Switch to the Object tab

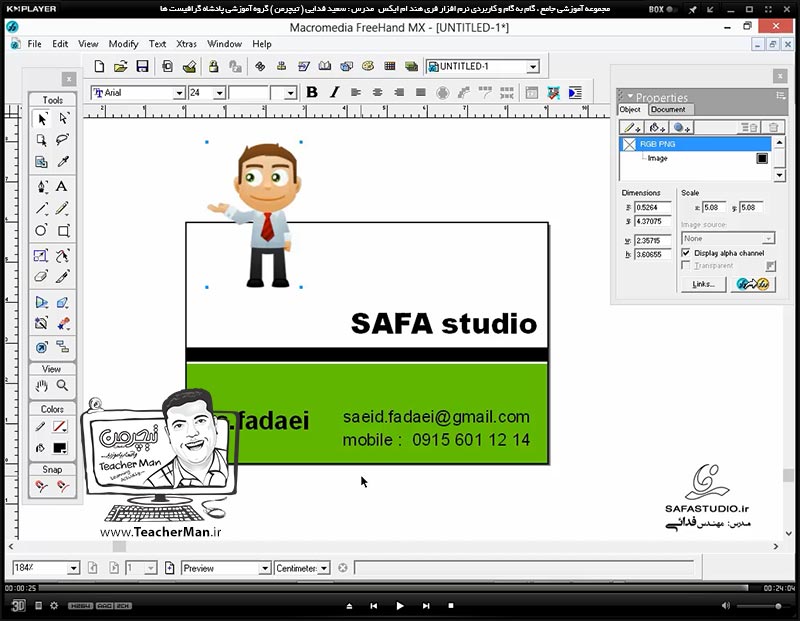630,109
